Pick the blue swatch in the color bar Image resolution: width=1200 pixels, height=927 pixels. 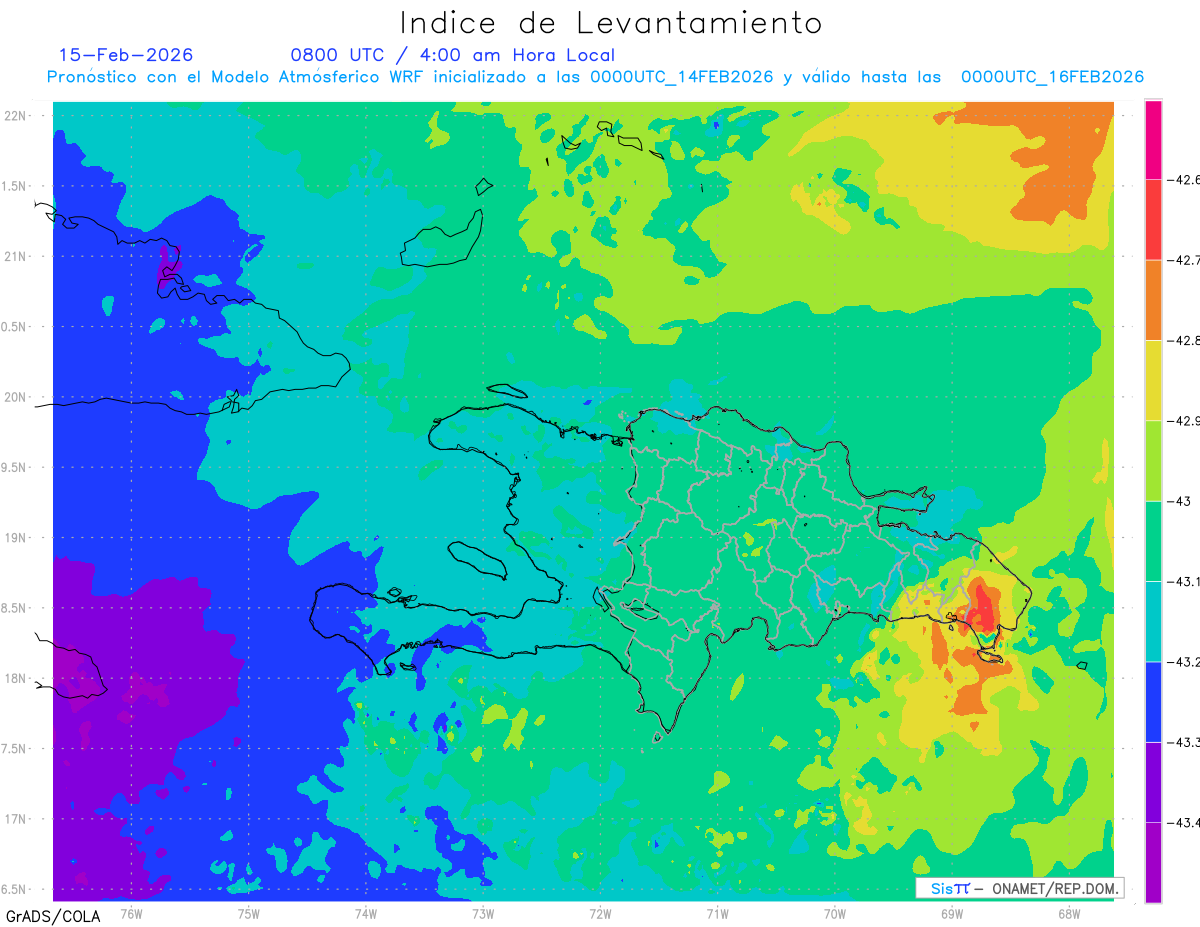point(1153,701)
